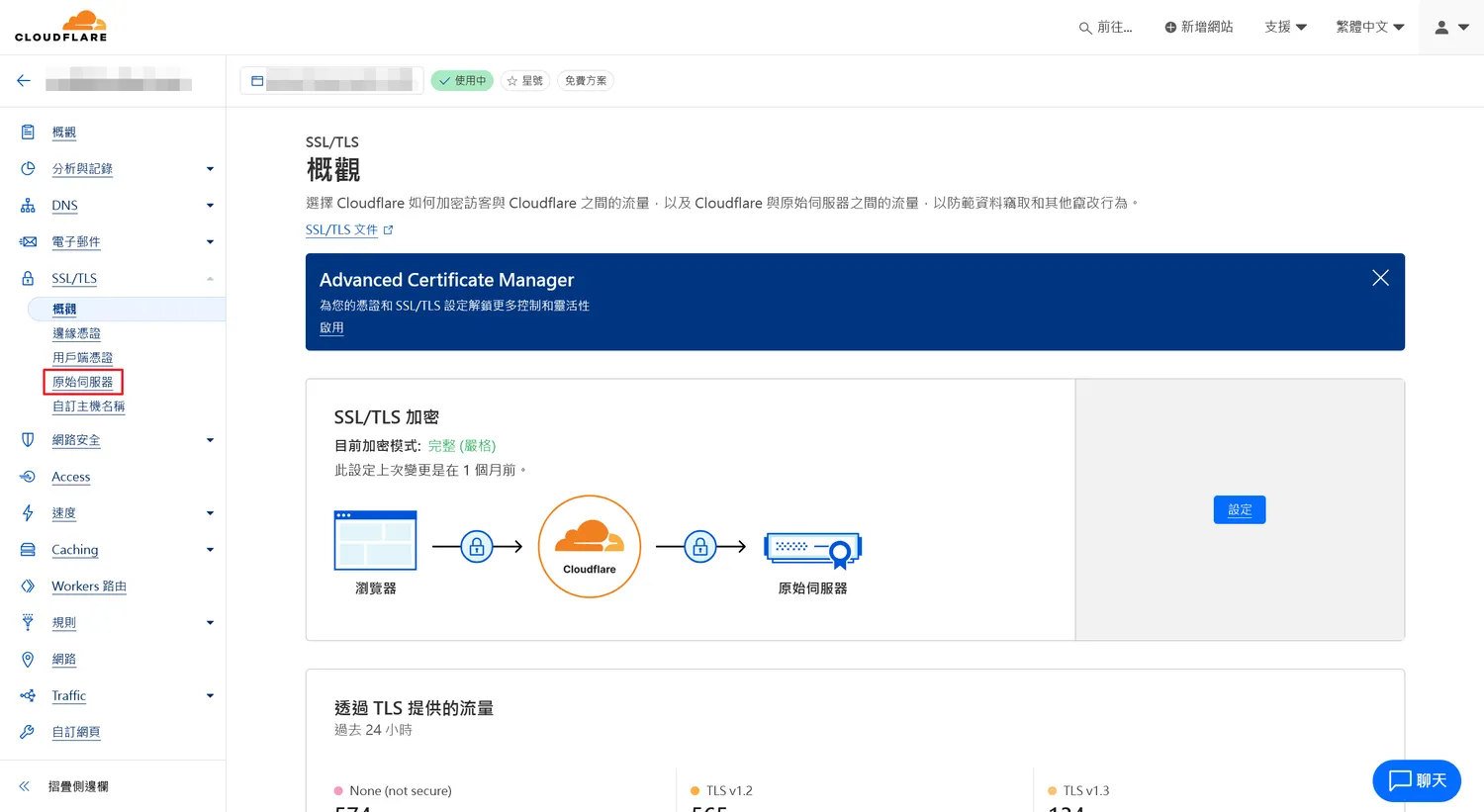Click the Access icon in sidebar
1484x812 pixels.
(28, 477)
